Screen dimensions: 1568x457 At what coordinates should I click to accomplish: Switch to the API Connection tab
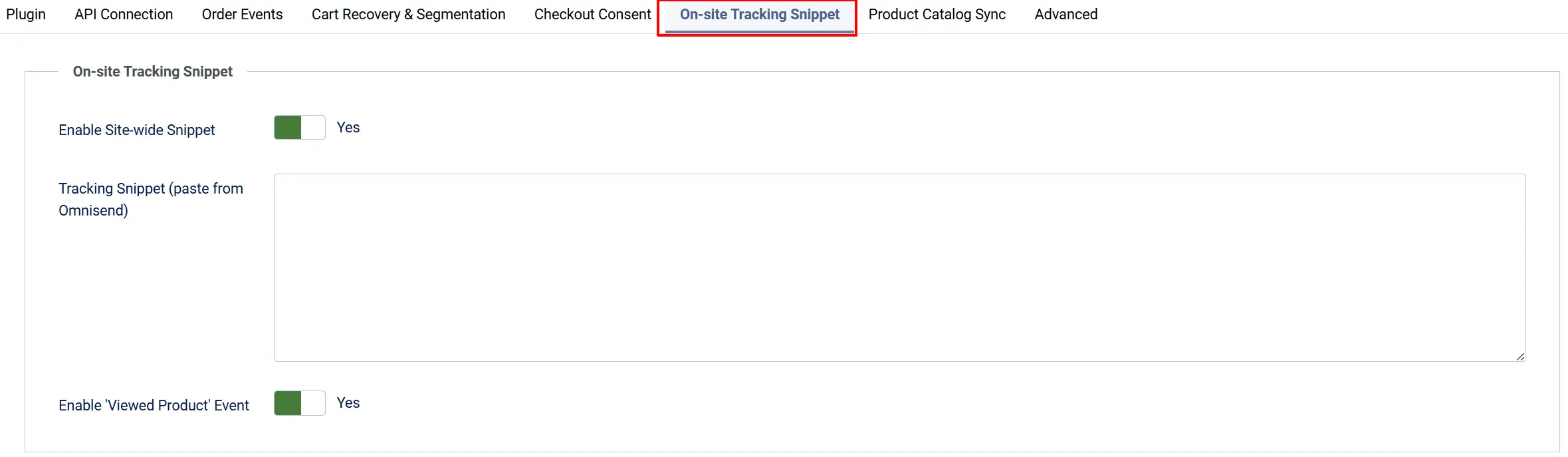[124, 15]
